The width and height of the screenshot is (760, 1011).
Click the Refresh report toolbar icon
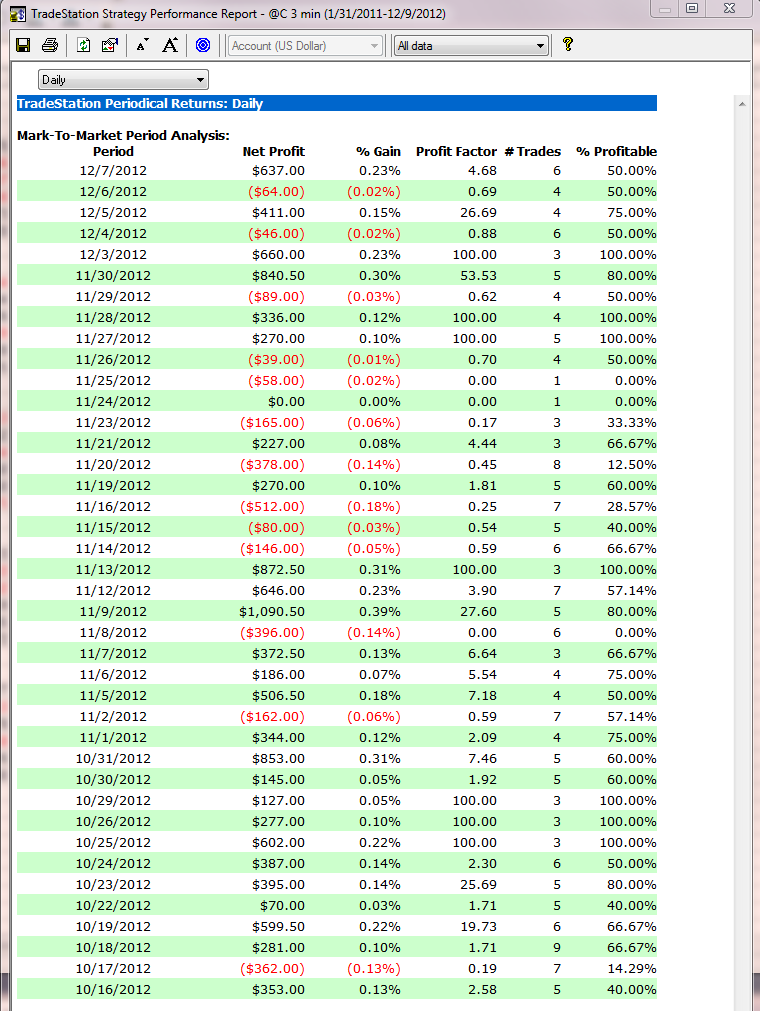84,45
